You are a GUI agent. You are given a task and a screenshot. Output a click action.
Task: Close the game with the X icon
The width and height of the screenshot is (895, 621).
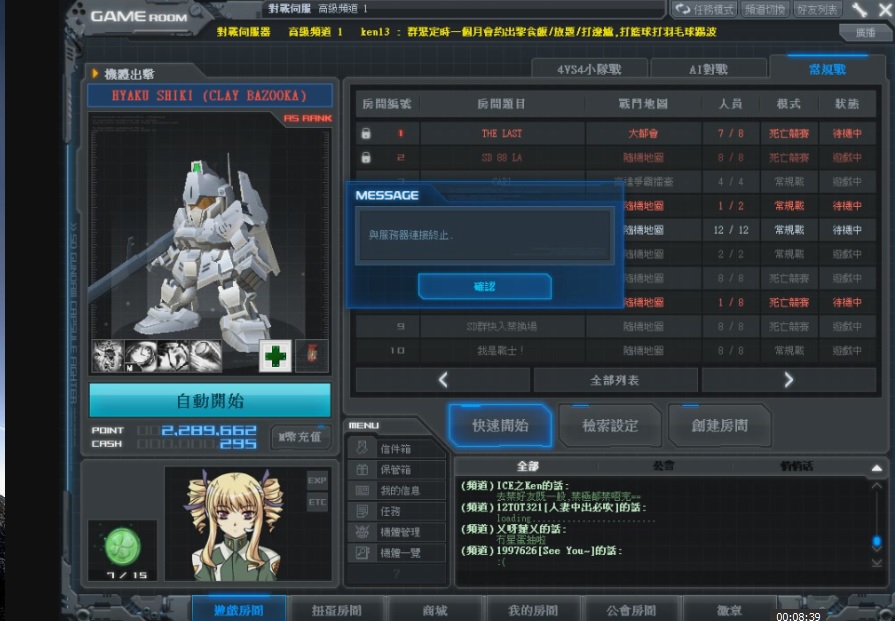[x=884, y=9]
